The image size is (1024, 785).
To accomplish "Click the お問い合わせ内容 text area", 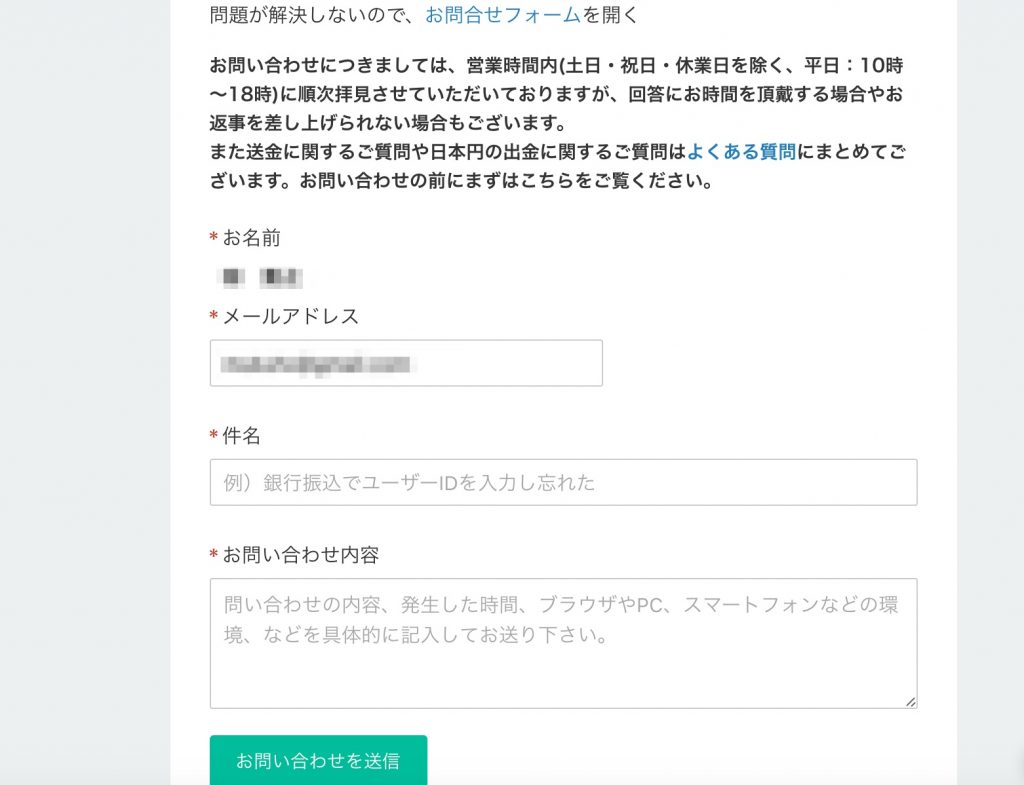I will tap(564, 643).
